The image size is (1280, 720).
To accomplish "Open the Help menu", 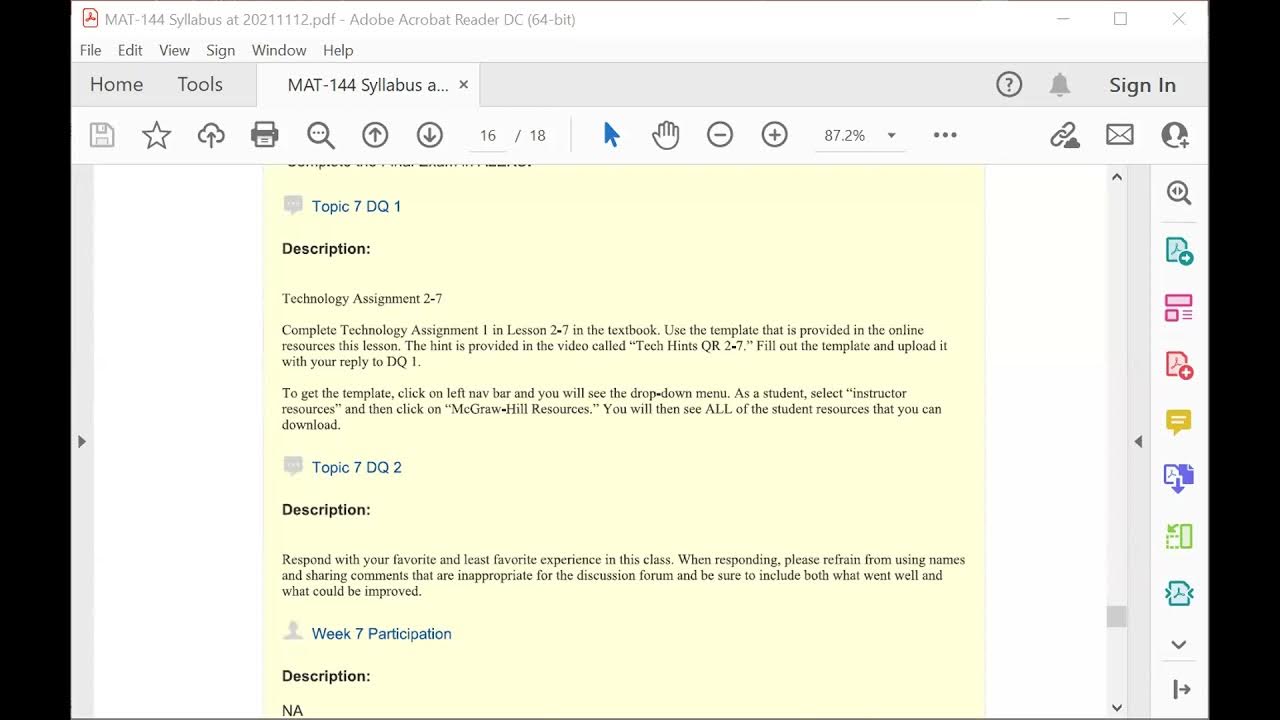I will 338,50.
